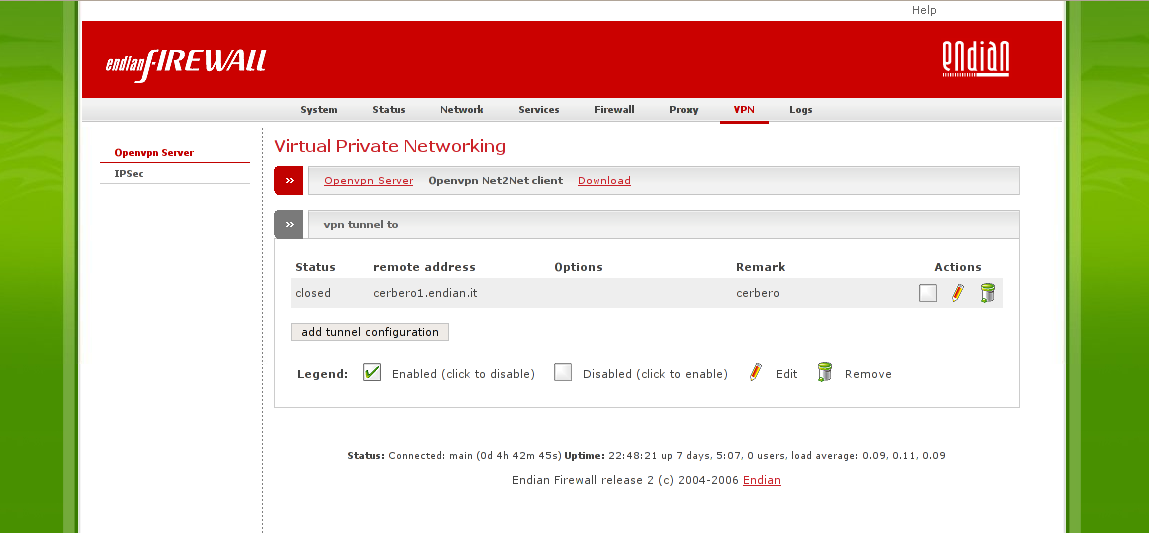
Task: Click the closed status cell
Action: pyautogui.click(x=313, y=293)
